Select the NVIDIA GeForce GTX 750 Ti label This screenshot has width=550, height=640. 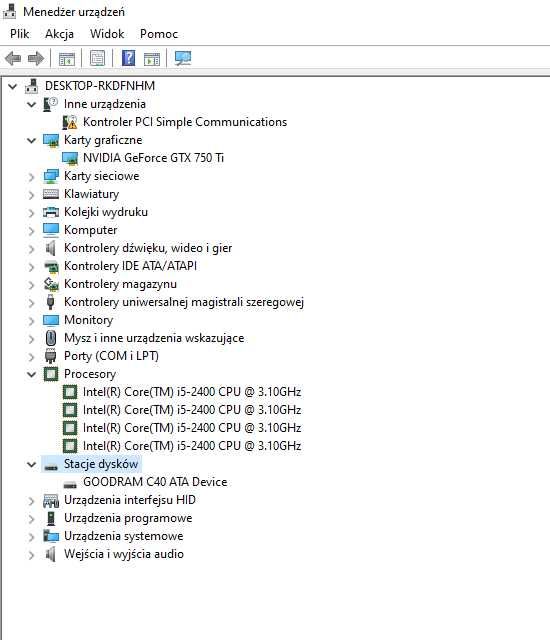pyautogui.click(x=153, y=158)
